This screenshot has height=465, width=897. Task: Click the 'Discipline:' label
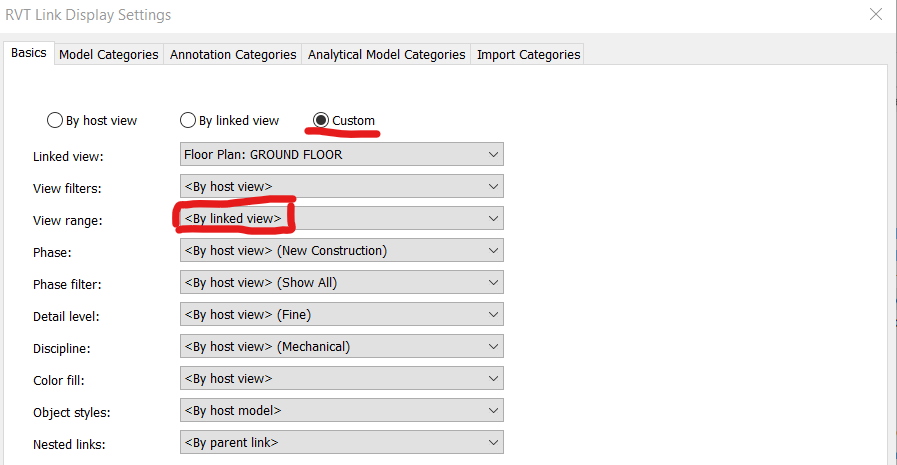tap(61, 349)
